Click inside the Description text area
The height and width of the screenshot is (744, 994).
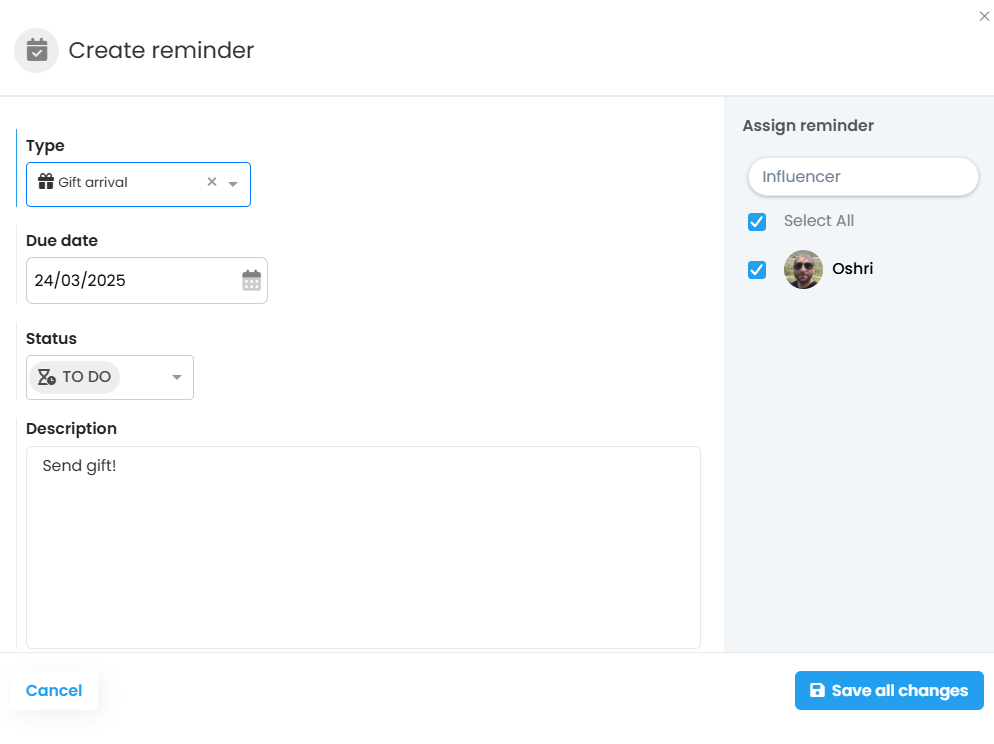coord(363,548)
